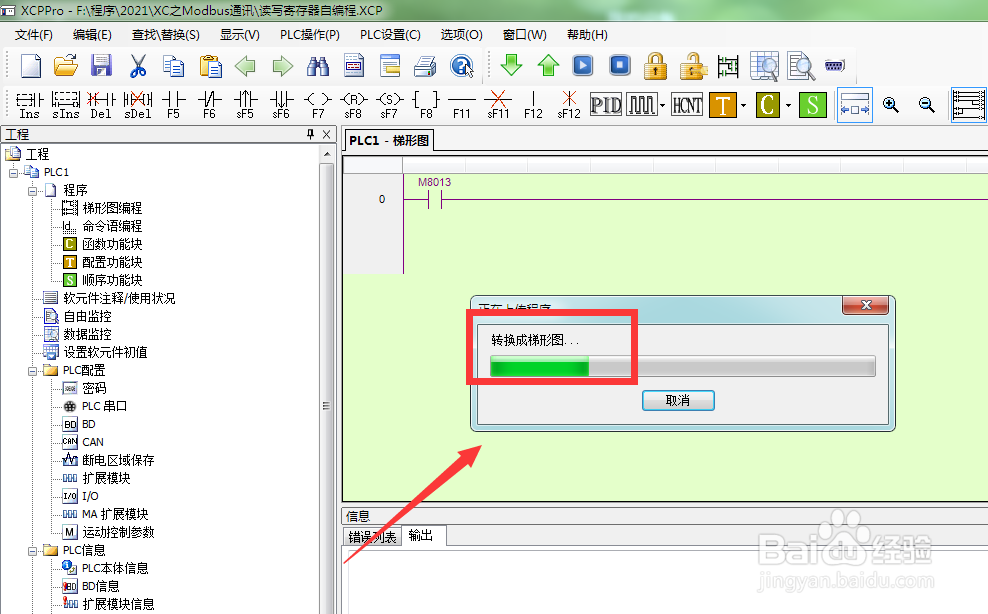This screenshot has height=614, width=988.
Task: Save the project with floppy icon
Action: click(x=101, y=66)
